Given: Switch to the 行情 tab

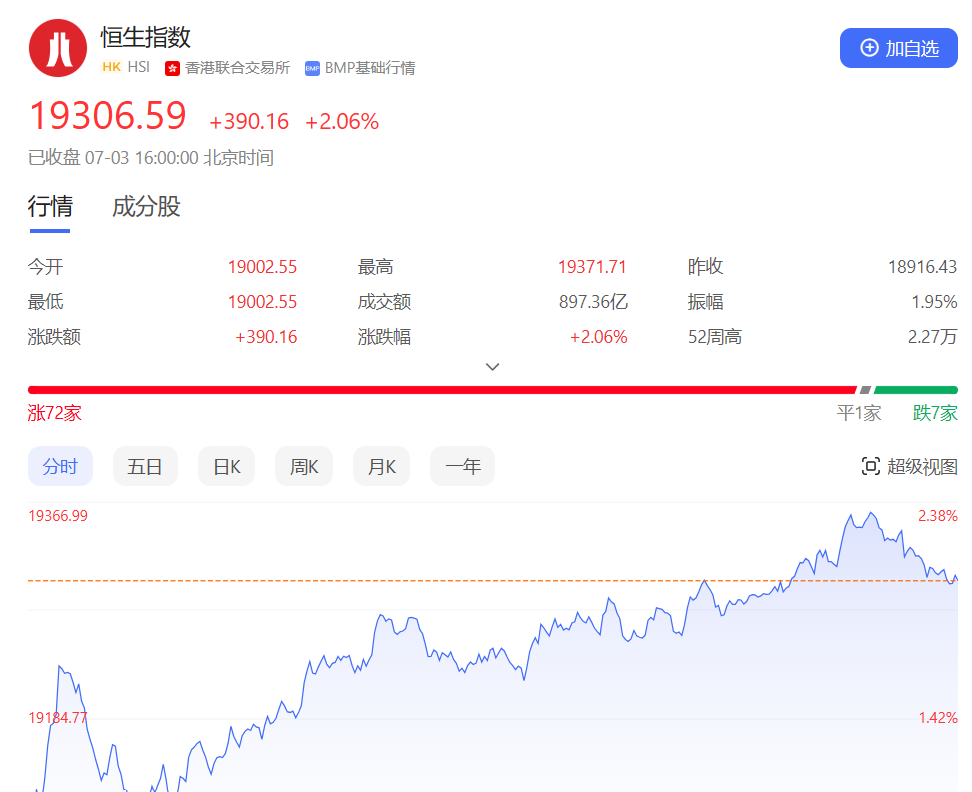Looking at the screenshot, I should (50, 206).
